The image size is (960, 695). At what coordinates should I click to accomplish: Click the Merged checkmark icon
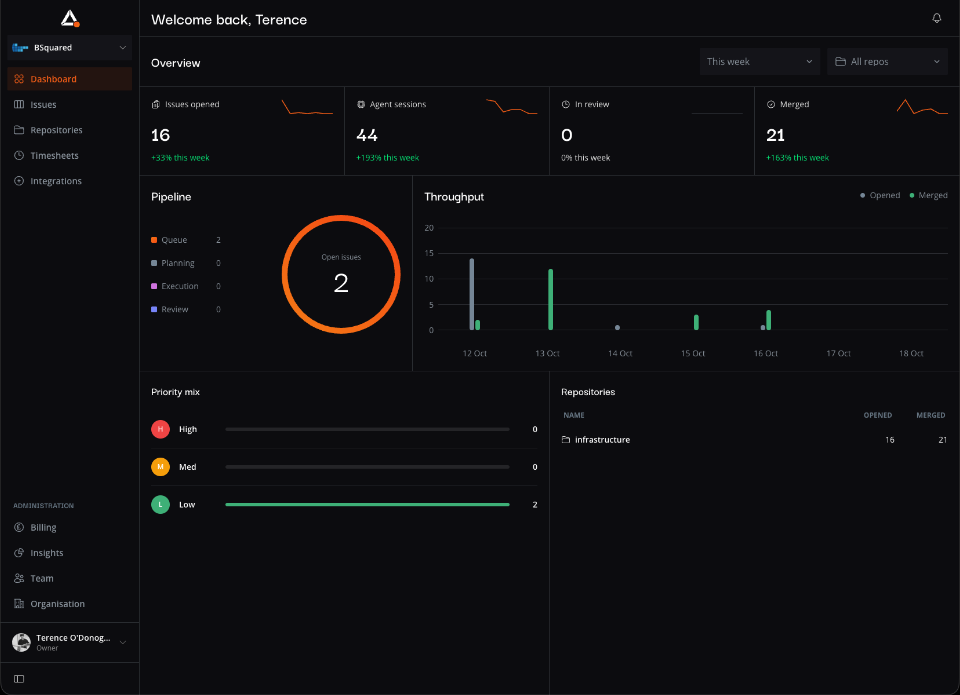[x=771, y=104]
